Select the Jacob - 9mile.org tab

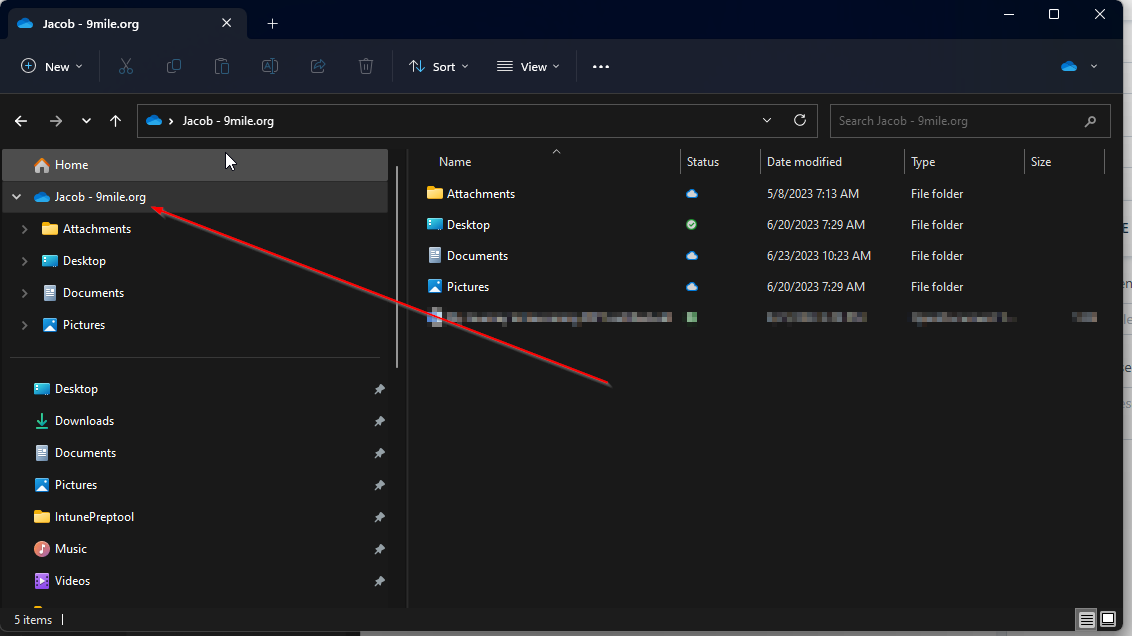[x=127, y=24]
